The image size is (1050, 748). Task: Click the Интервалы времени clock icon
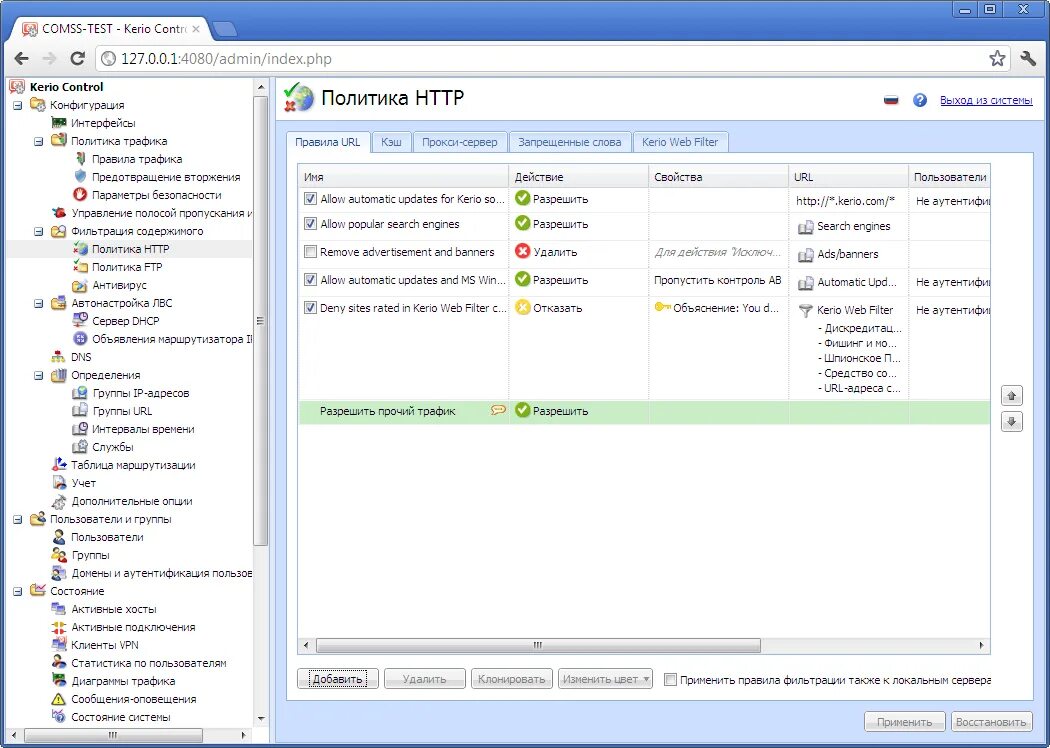[80, 429]
